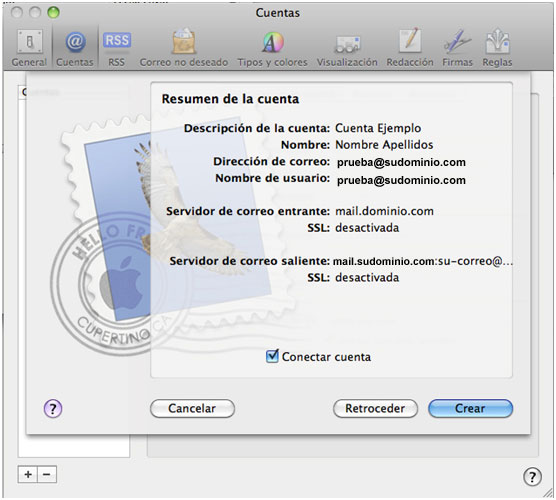Select the Cuentas toolbar icon
556x500 pixels.
point(75,48)
